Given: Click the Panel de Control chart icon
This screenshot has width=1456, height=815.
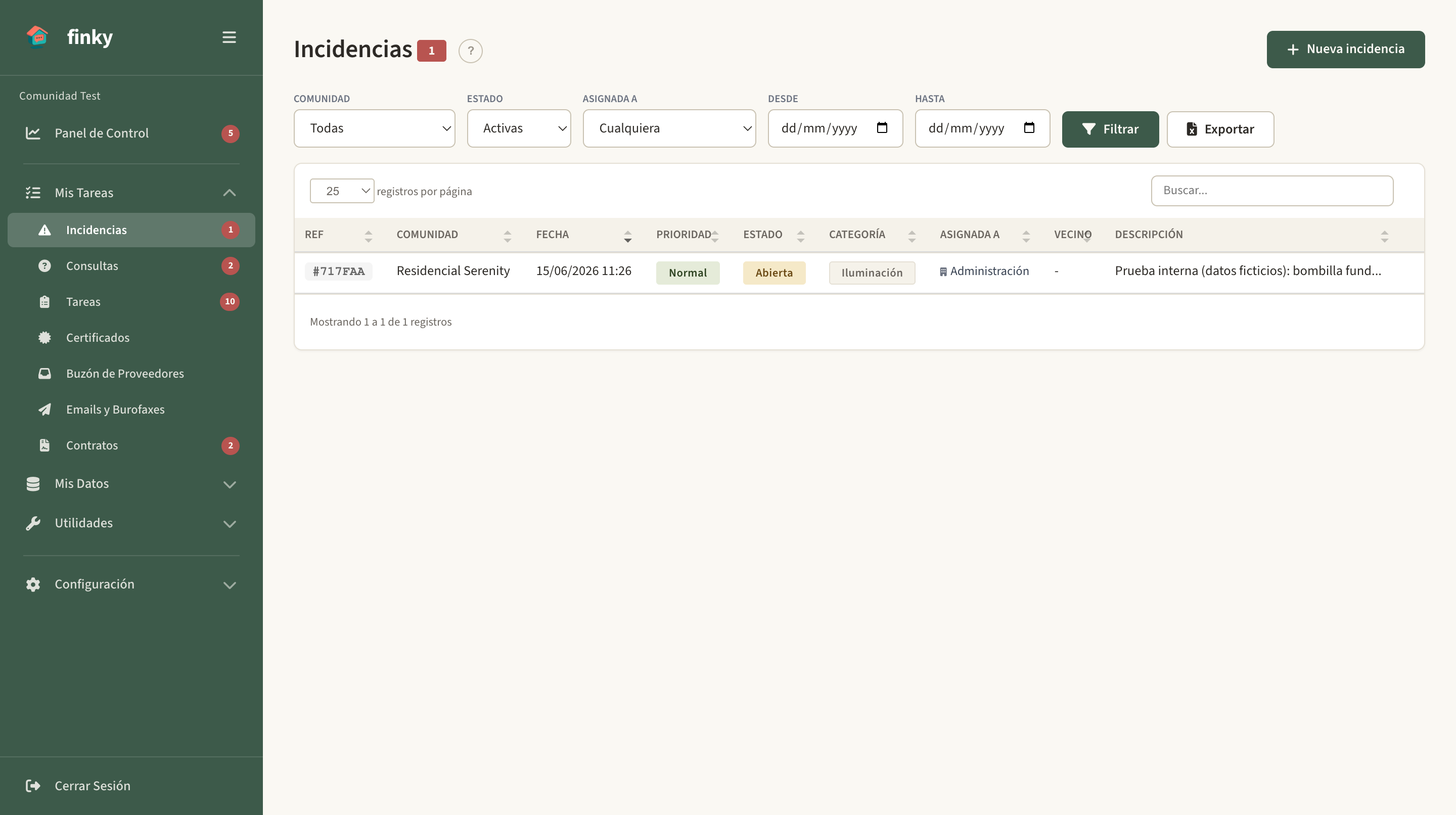Looking at the screenshot, I should click(x=33, y=133).
